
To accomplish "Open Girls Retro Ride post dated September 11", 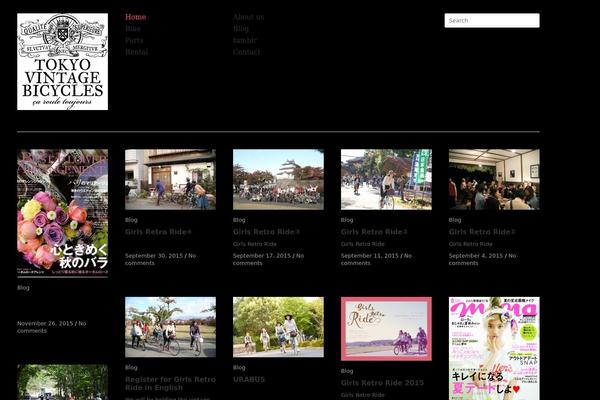I will (x=374, y=232).
